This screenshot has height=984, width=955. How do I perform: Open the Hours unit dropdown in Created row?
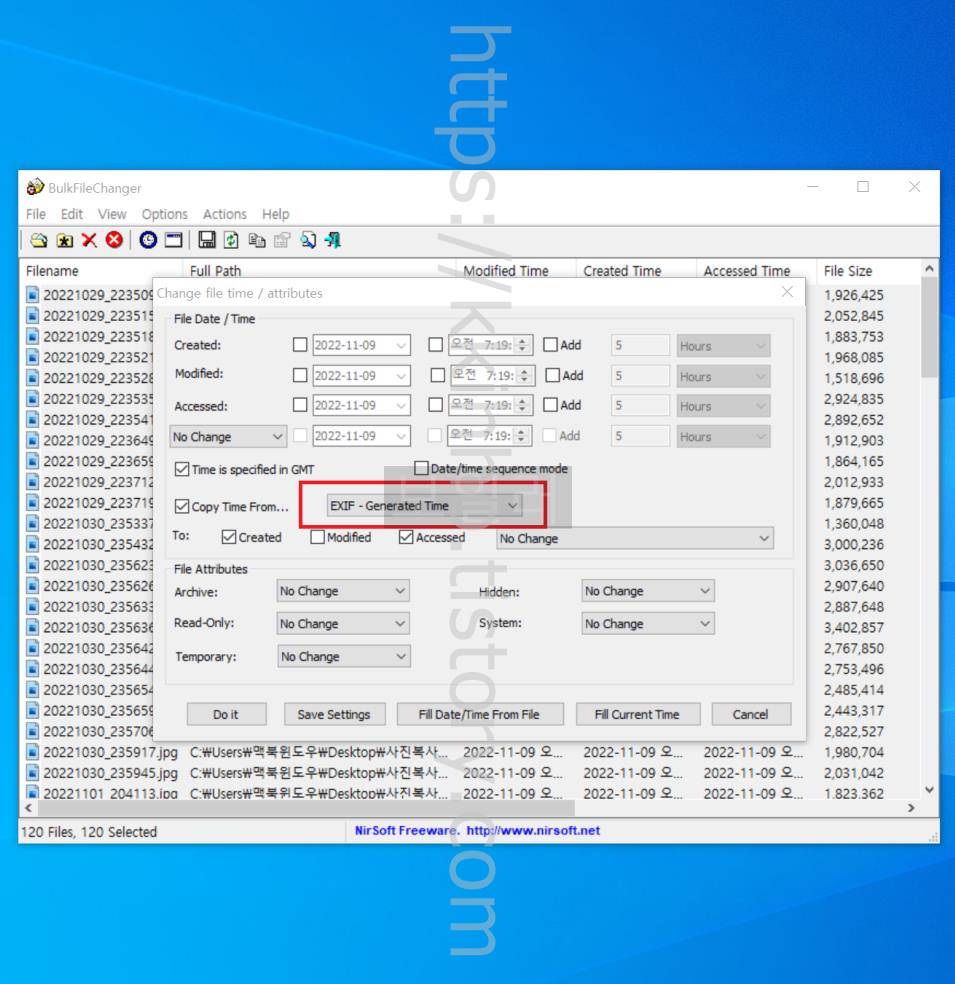pyautogui.click(x=723, y=346)
